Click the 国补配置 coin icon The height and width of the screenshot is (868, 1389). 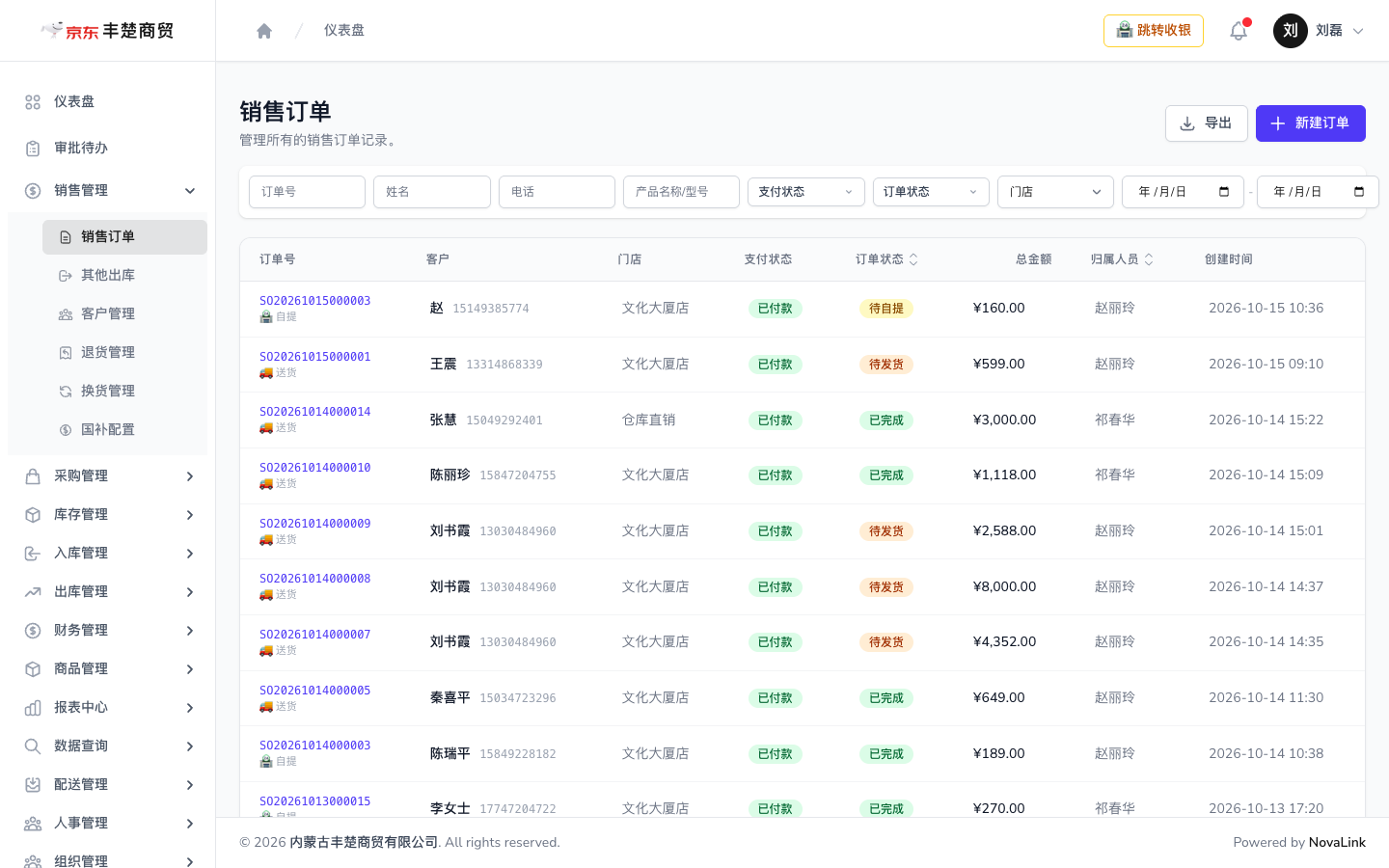point(66,430)
